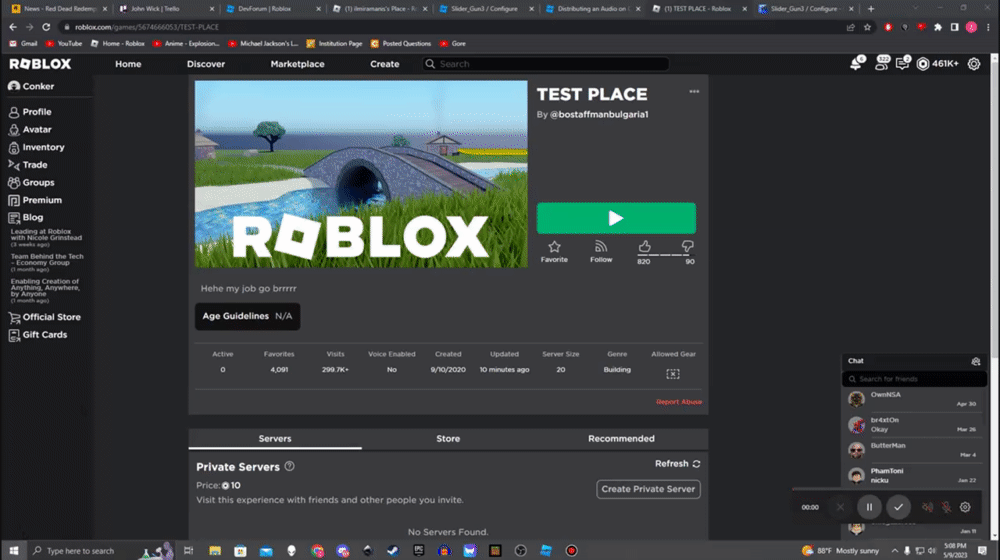Screen dimensions: 1000x560
Task: Refresh the private servers list
Action: coord(677,464)
